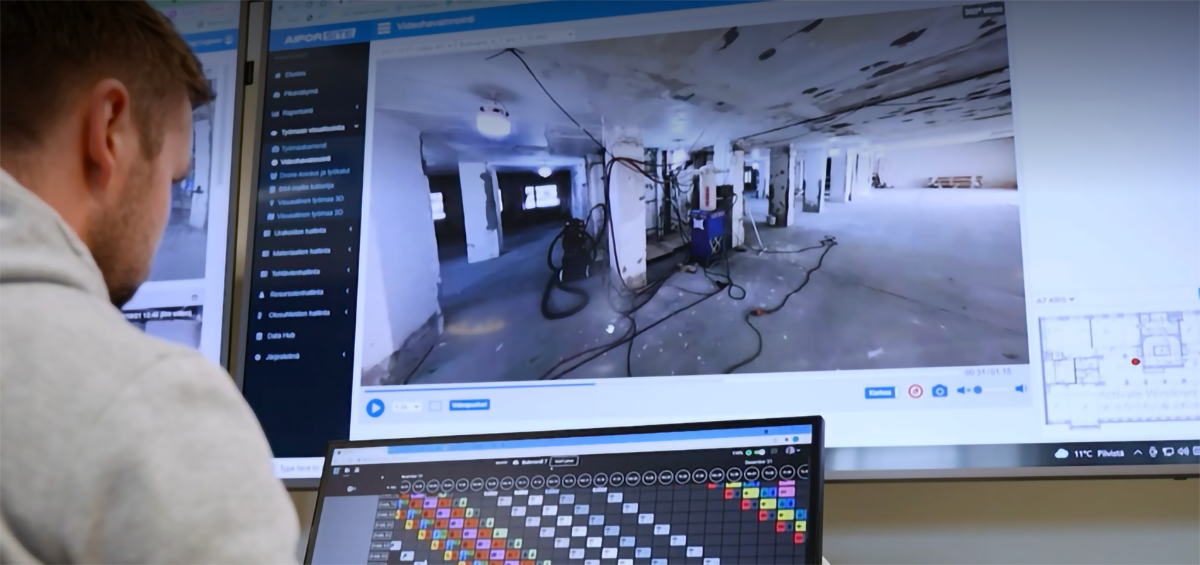This screenshot has width=1200, height=565.
Task: Play the site walkthrough video
Action: (375, 407)
